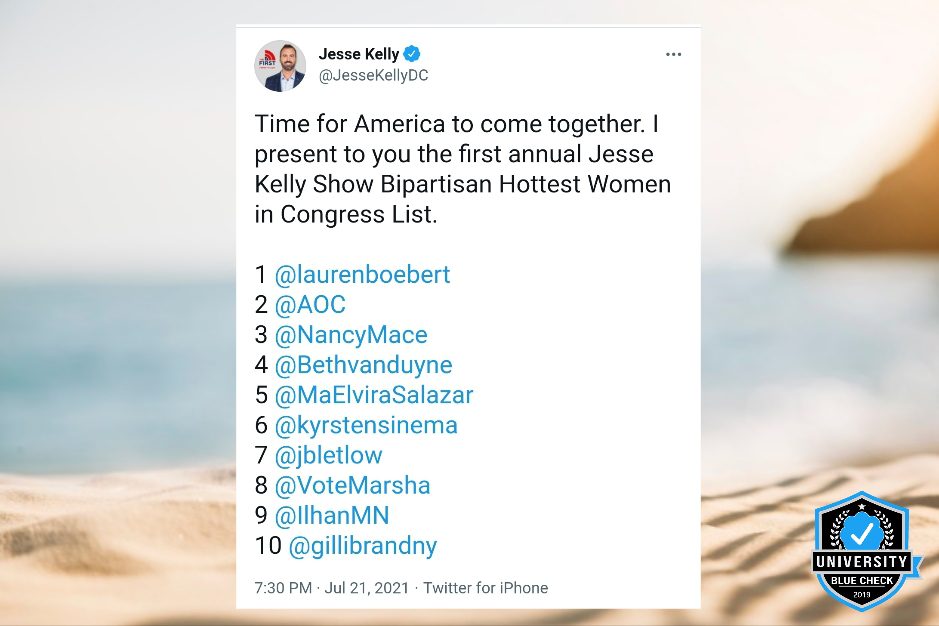Screen dimensions: 939x626
Task: Open the @jbletlow mention
Action: (x=328, y=455)
